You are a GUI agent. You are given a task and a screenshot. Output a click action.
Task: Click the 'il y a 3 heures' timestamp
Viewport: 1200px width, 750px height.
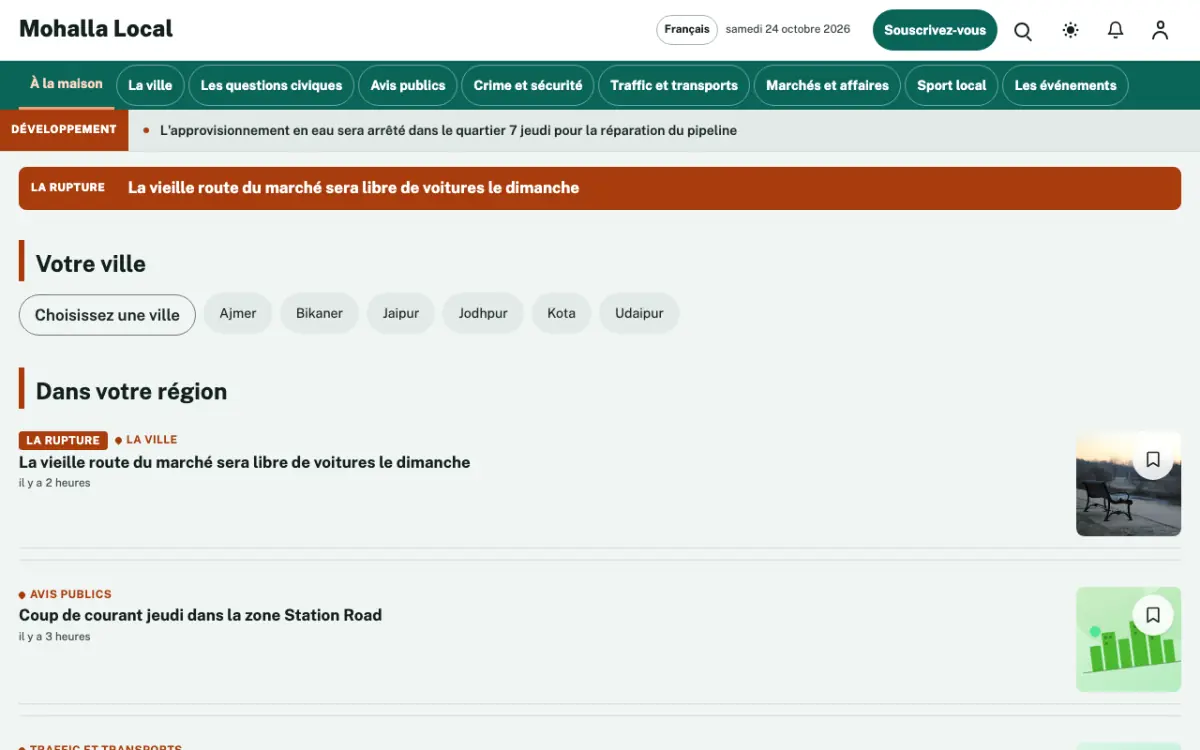(55, 636)
